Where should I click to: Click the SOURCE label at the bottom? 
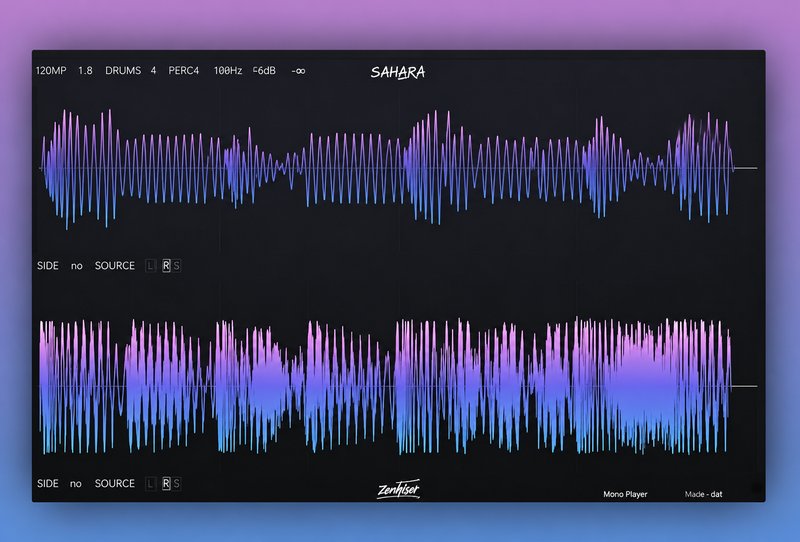115,483
